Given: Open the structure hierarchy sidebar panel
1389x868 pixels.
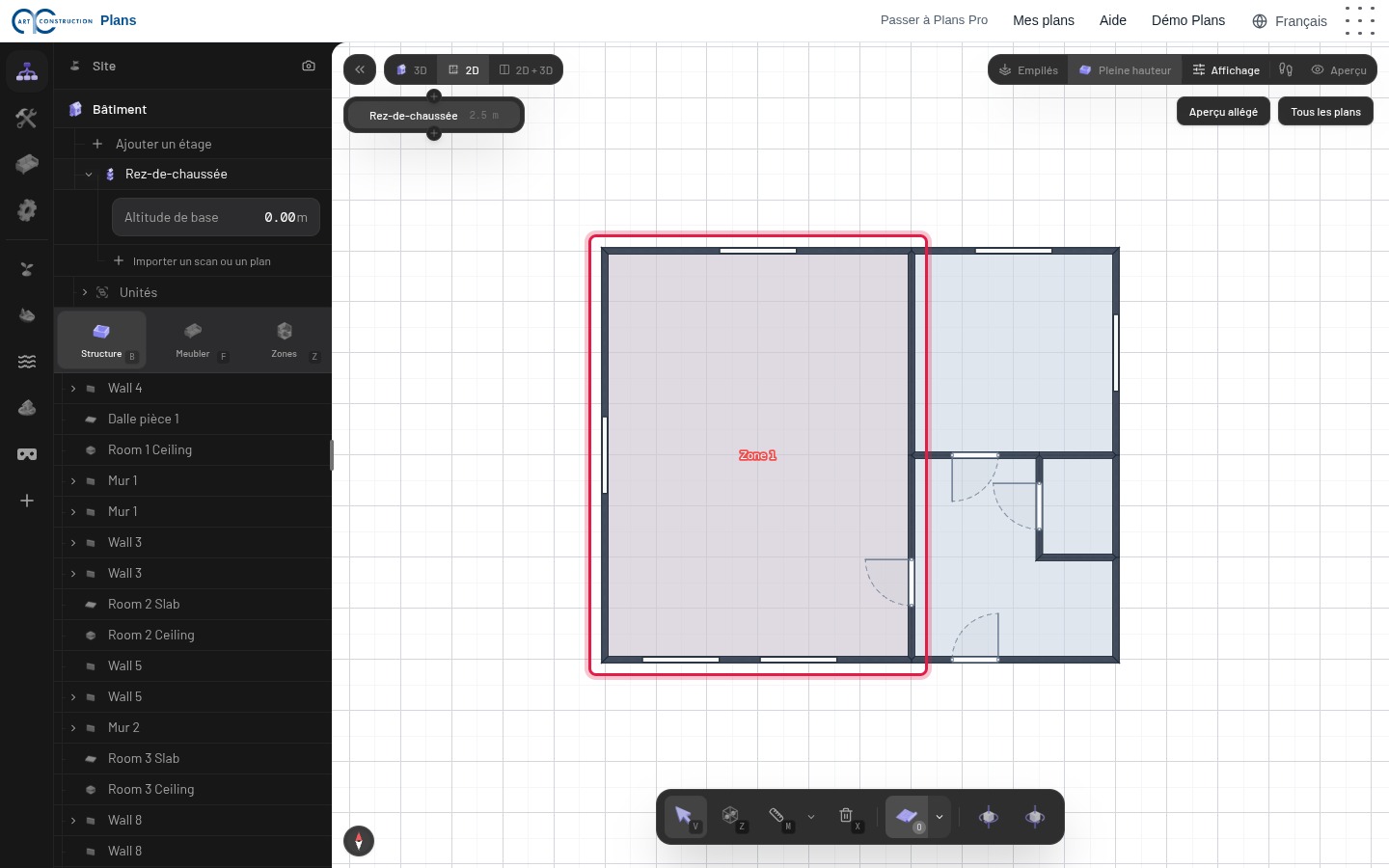Looking at the screenshot, I should 27,72.
